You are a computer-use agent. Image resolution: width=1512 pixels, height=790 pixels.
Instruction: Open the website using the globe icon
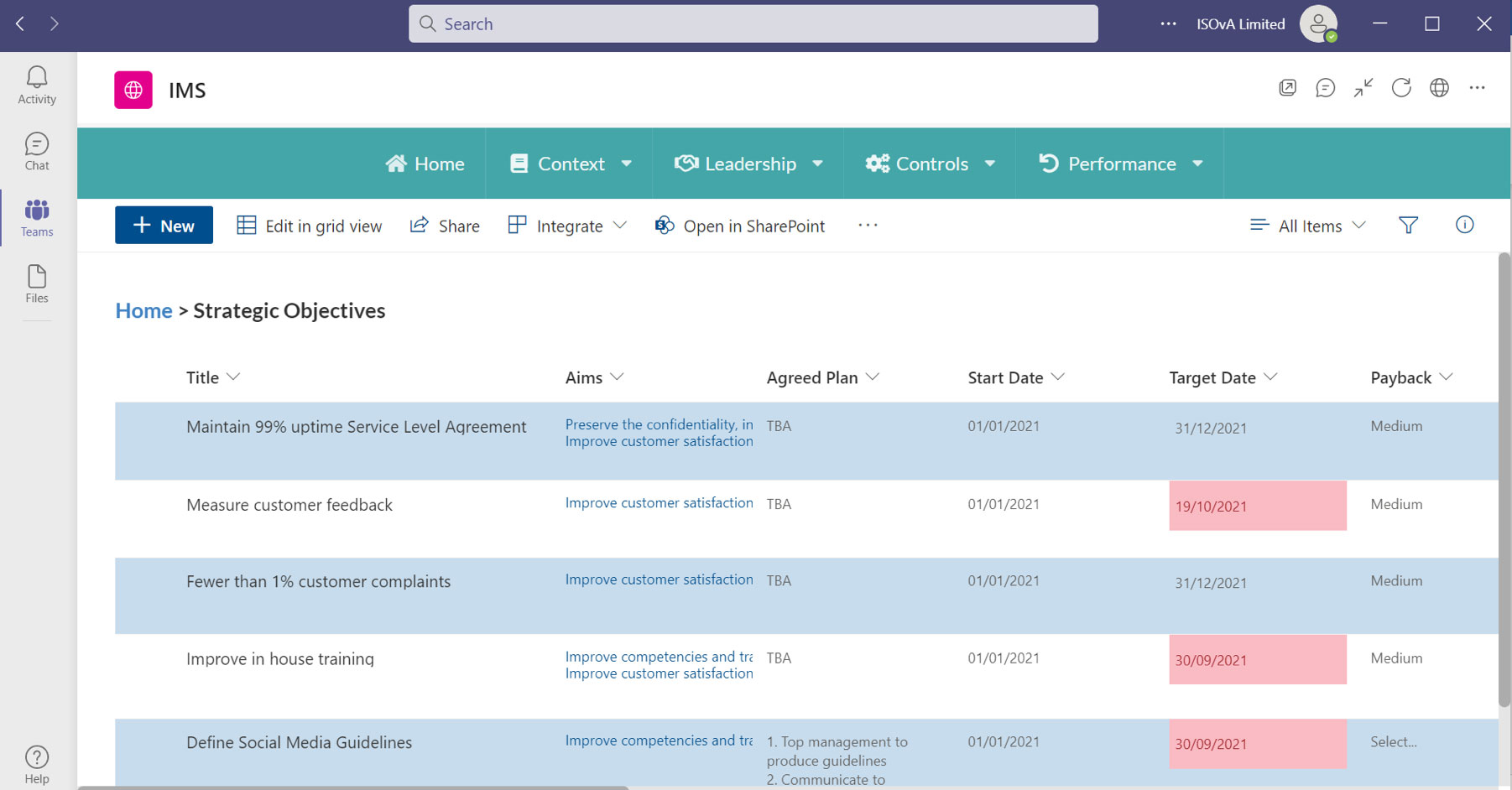coord(1440,87)
